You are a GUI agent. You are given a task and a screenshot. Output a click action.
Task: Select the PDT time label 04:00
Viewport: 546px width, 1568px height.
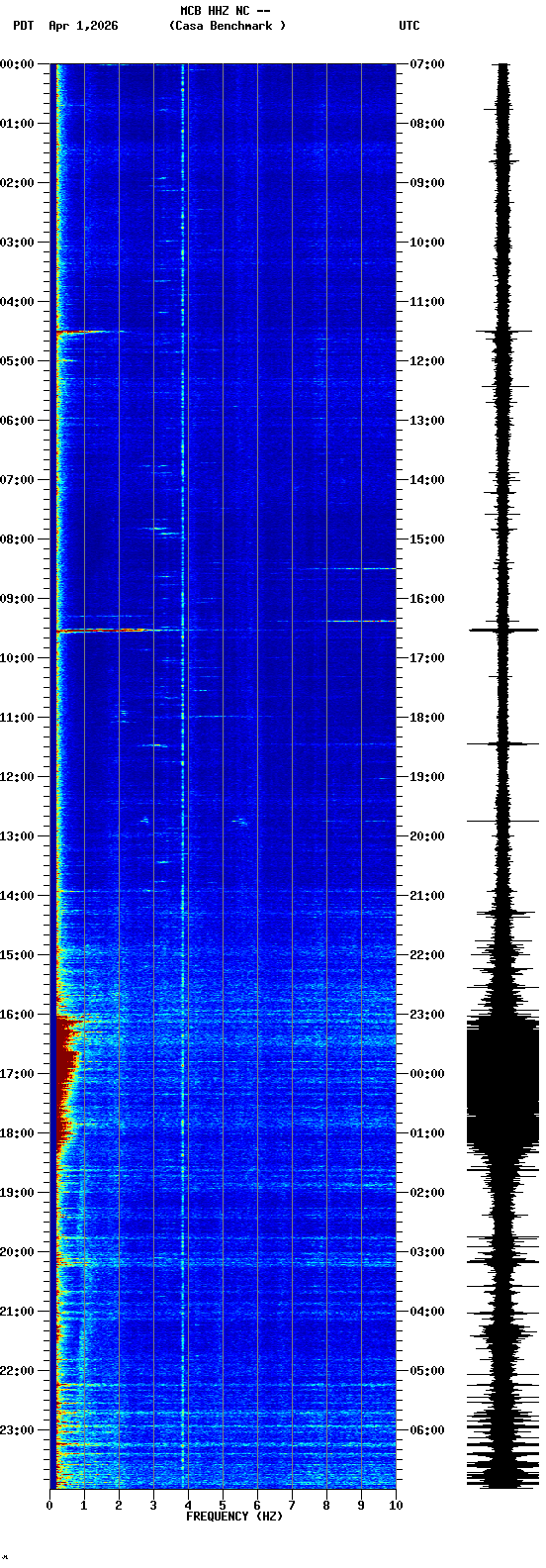coord(17,302)
